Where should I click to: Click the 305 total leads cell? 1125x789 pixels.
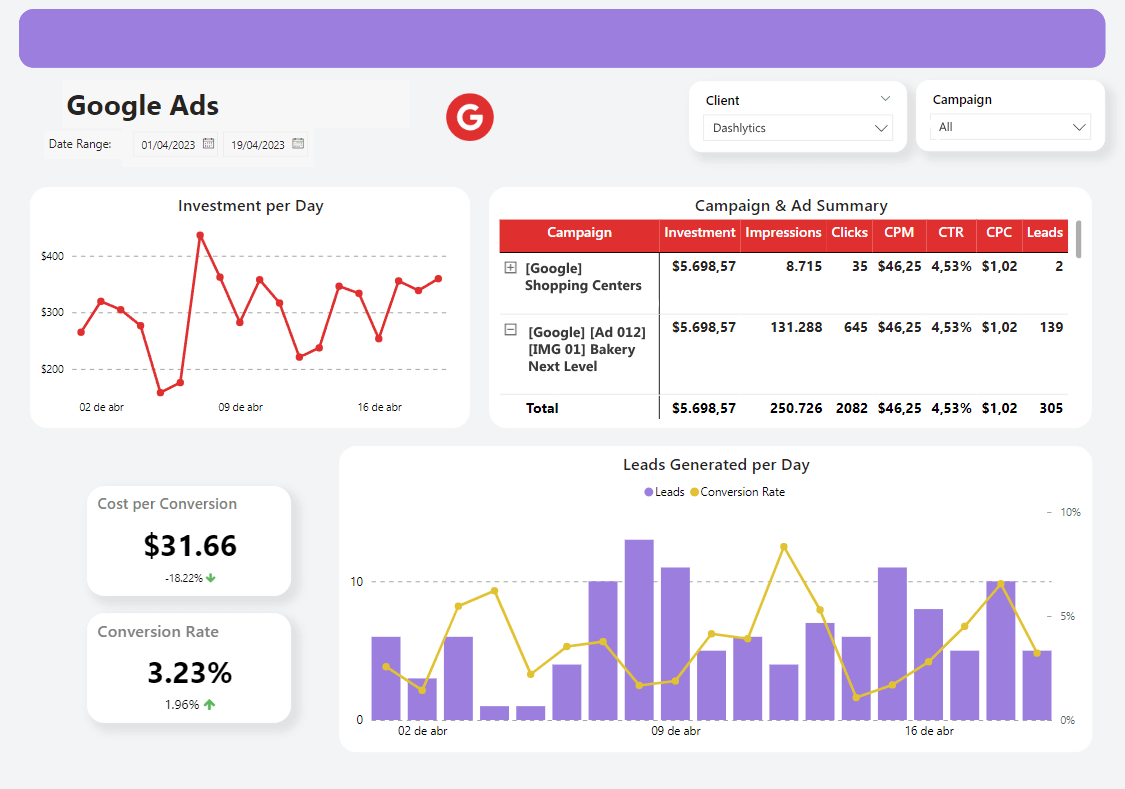tap(1051, 408)
